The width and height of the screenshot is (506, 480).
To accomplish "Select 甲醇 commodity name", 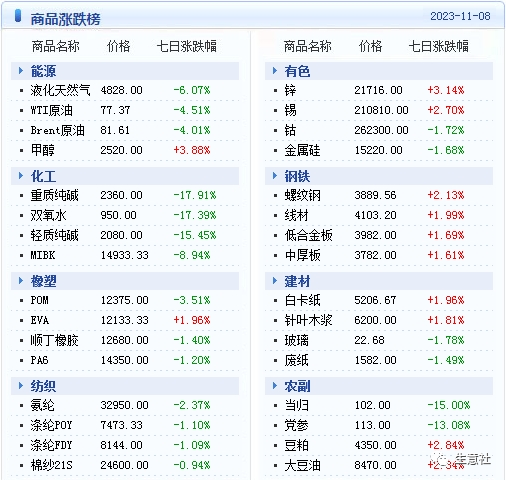I will pos(42,150).
